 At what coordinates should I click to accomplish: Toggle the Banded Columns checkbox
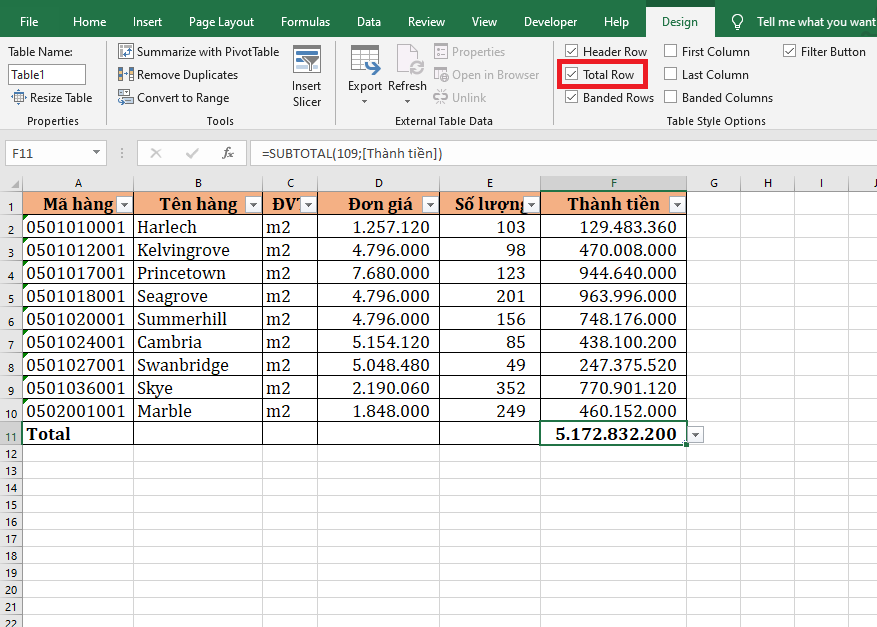coord(670,97)
